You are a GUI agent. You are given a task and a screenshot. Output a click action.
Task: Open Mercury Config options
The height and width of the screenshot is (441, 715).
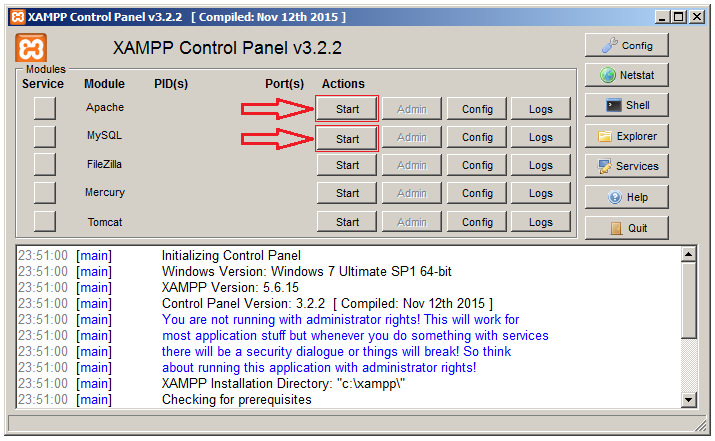[477, 193]
